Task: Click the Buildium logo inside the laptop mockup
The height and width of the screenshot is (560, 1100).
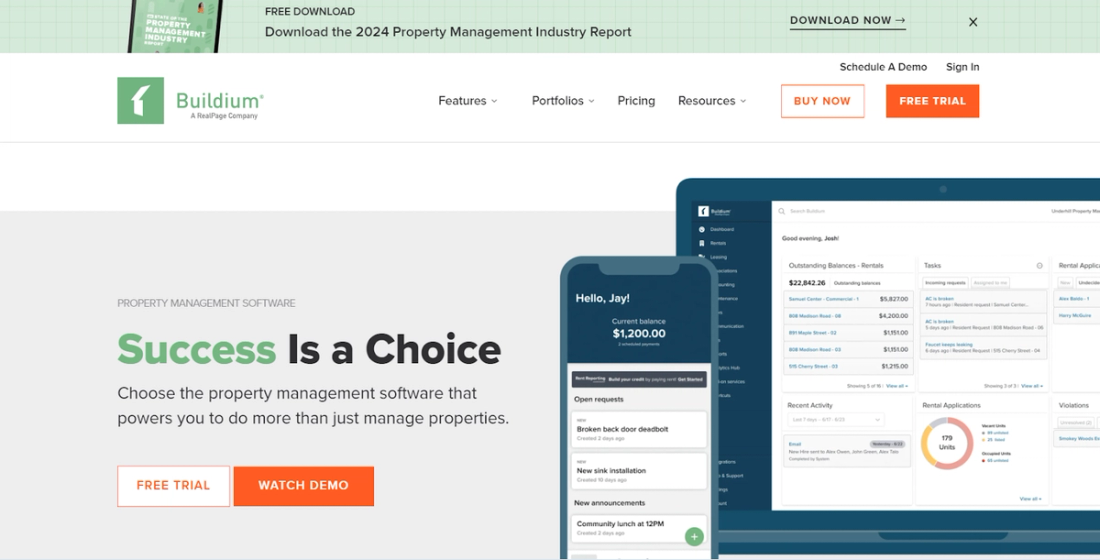Action: [x=714, y=211]
